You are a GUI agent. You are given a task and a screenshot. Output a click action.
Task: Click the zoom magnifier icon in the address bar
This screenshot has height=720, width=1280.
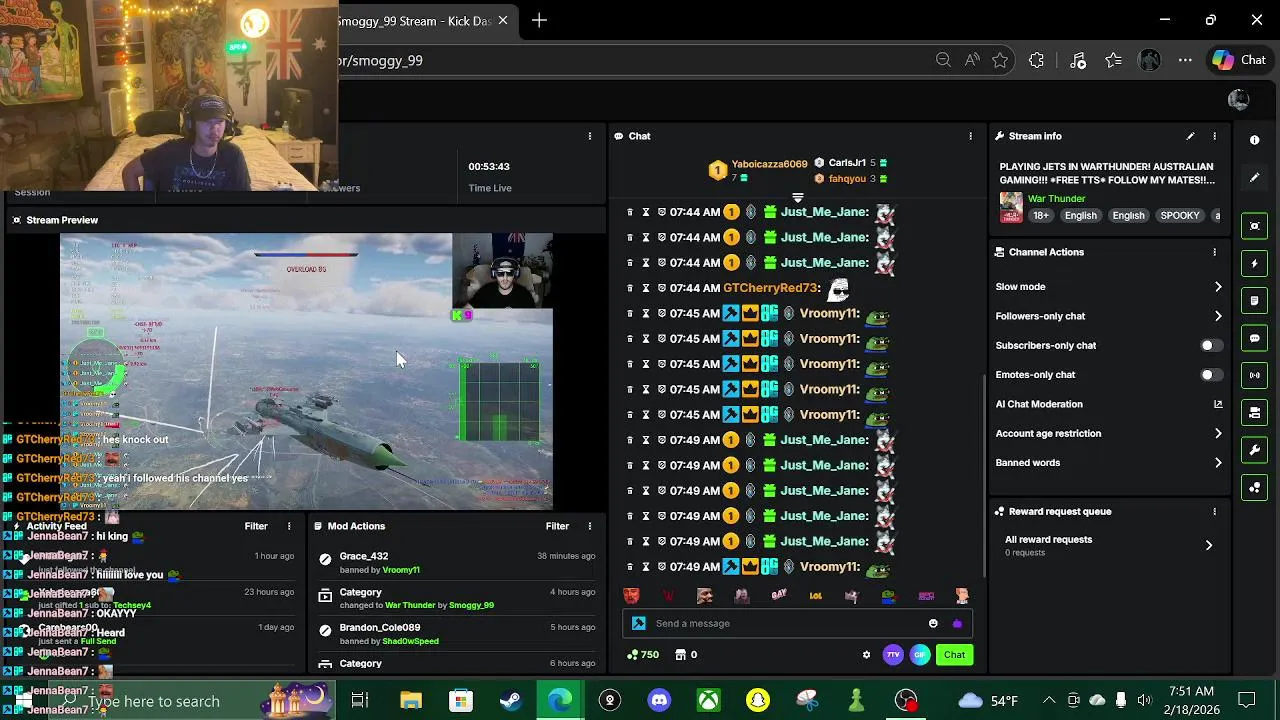(x=943, y=60)
